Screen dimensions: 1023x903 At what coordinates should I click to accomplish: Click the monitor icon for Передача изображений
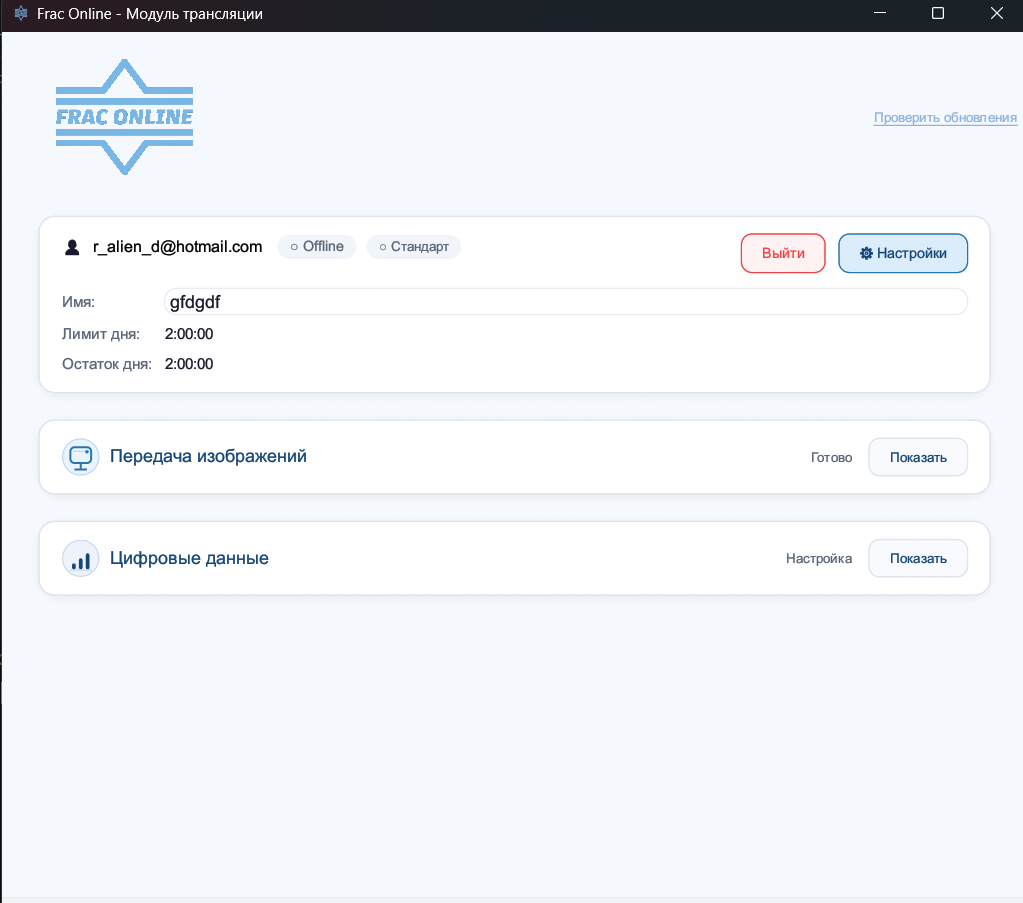point(80,457)
